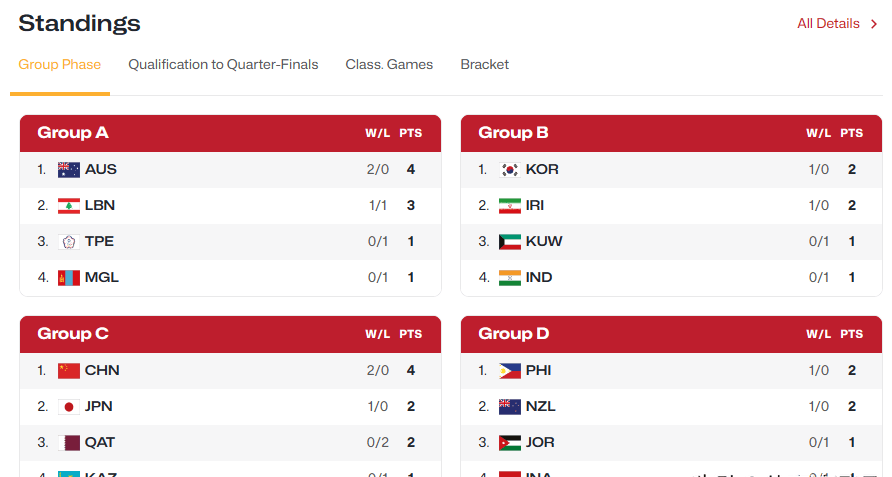This screenshot has width=892, height=477.
Task: Click the Kuwait flag beside KUW
Action: [510, 241]
